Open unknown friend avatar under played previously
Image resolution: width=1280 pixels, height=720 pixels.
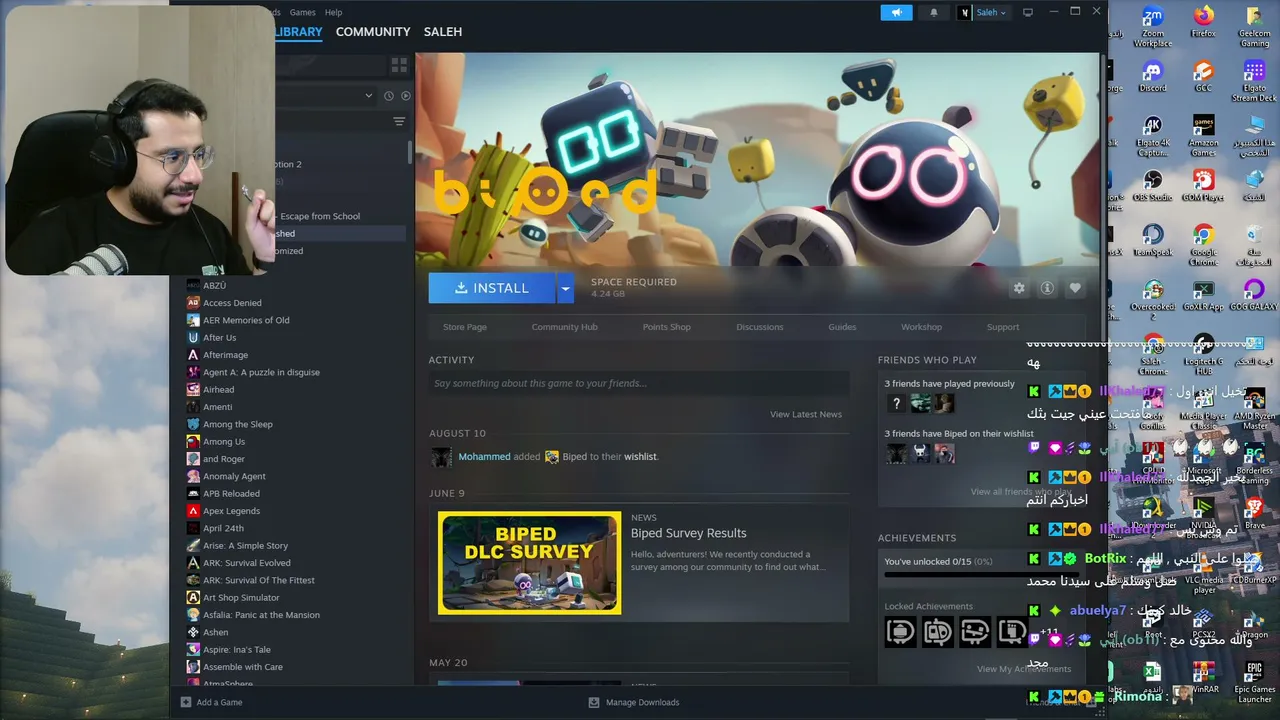[896, 403]
